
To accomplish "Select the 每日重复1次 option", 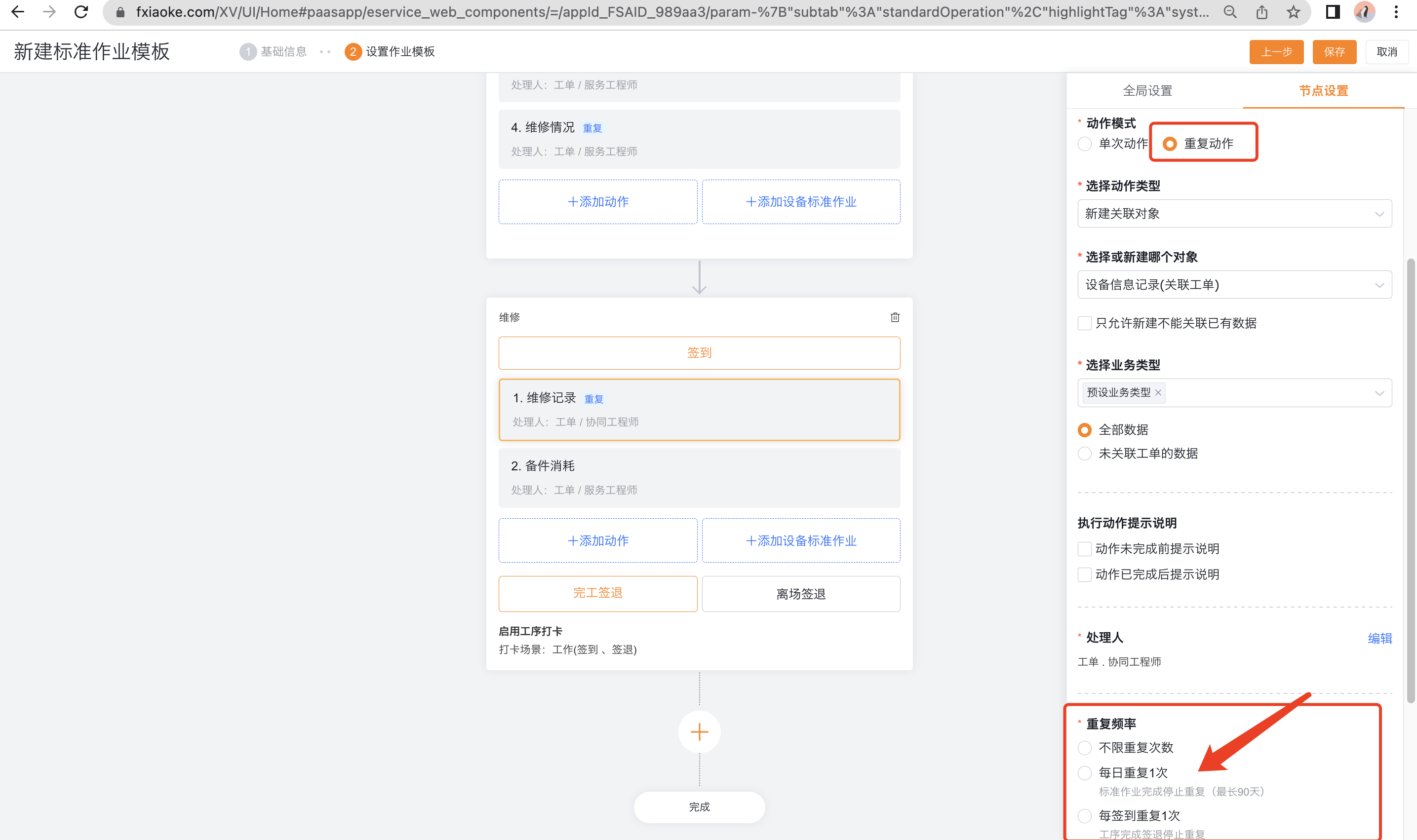I will click(1084, 773).
